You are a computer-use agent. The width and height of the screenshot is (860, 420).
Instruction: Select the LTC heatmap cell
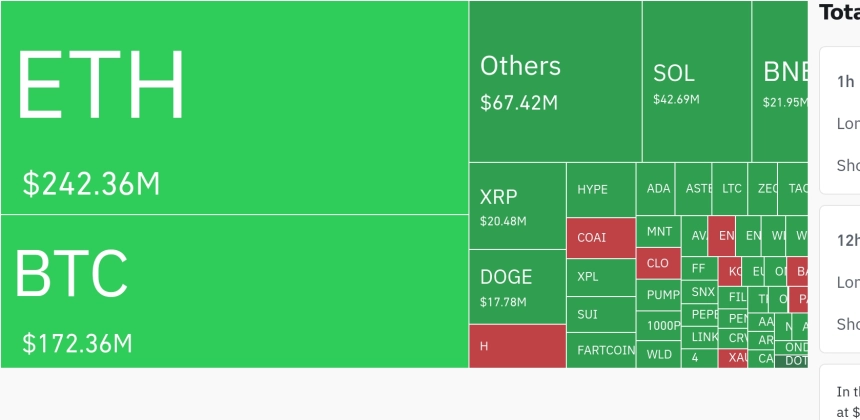click(x=732, y=189)
